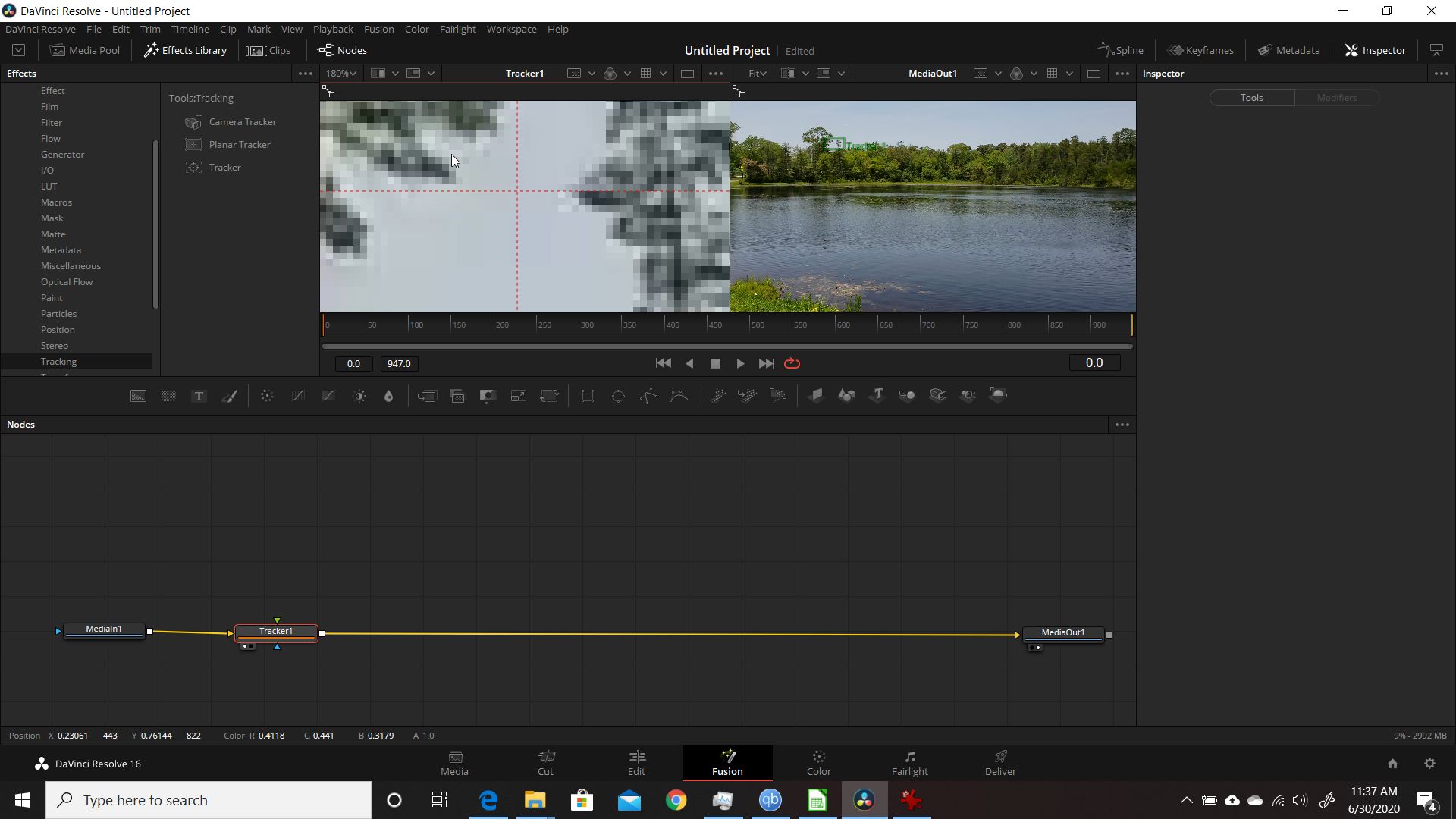Image resolution: width=1456 pixels, height=819 pixels.
Task: Select the Modifiers tab in Inspector
Action: coord(1337,98)
